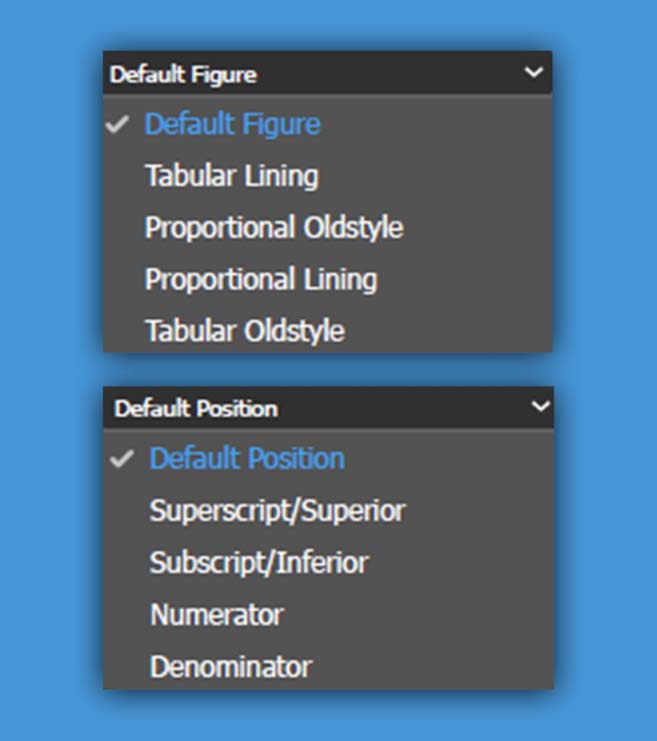Select the highlighted Default Position option
This screenshot has height=741, width=657.
click(x=247, y=459)
